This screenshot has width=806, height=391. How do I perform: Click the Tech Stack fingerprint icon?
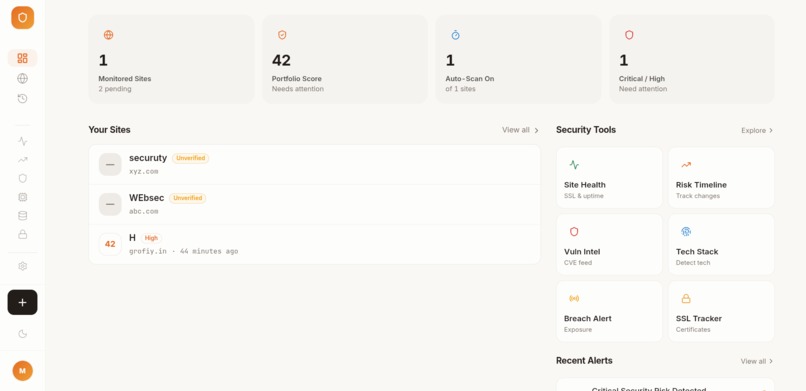point(686,232)
